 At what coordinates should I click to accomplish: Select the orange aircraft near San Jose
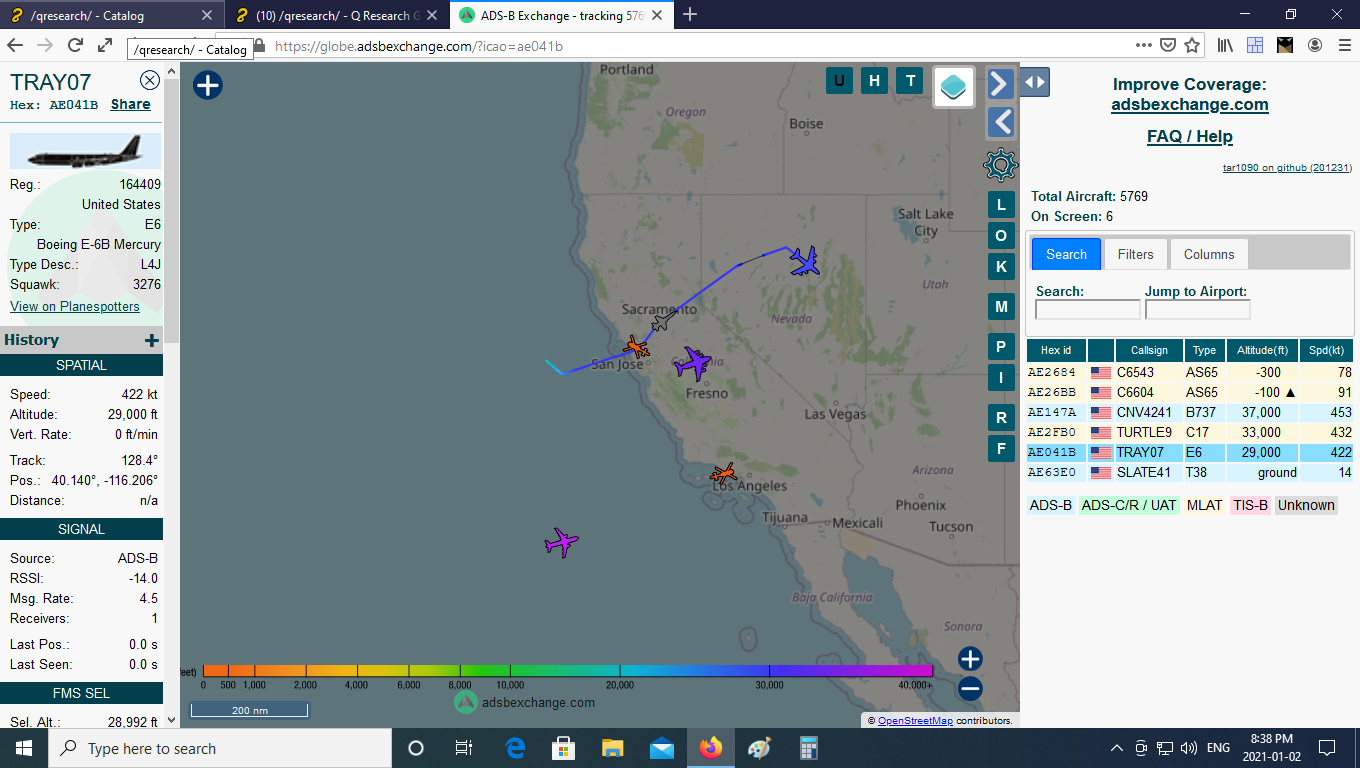pos(636,347)
